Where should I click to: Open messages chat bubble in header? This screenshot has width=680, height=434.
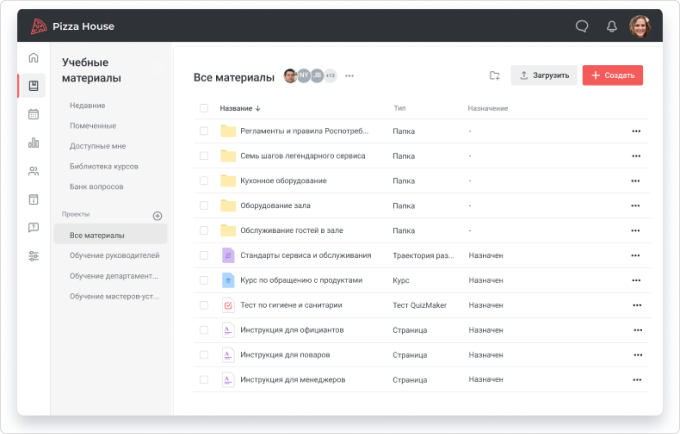582,26
